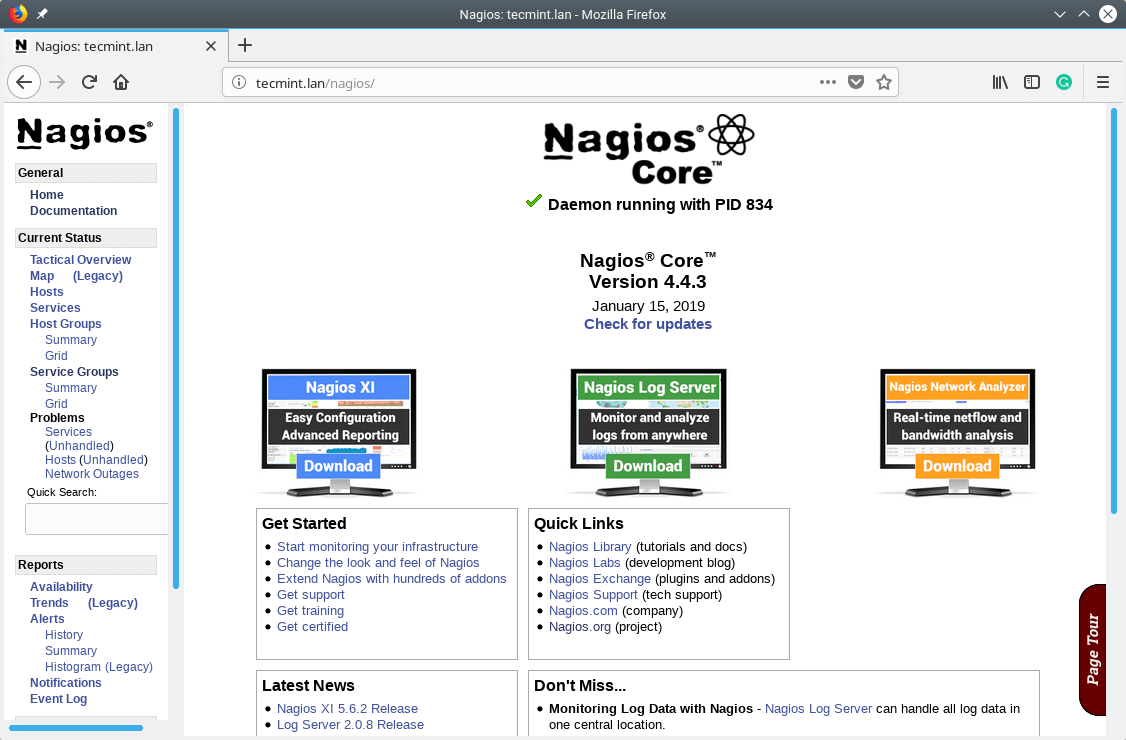Image resolution: width=1126 pixels, height=740 pixels.
Task: Click the Quick Search input field
Action: tap(96, 518)
